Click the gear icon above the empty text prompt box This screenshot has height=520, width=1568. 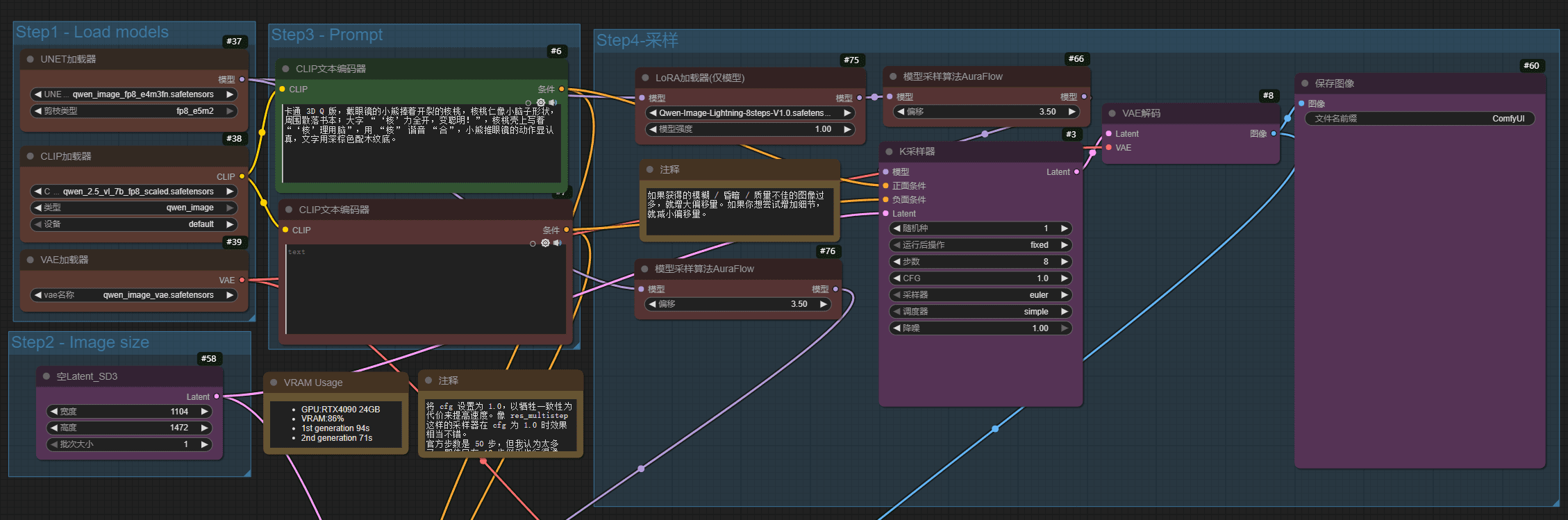[545, 243]
